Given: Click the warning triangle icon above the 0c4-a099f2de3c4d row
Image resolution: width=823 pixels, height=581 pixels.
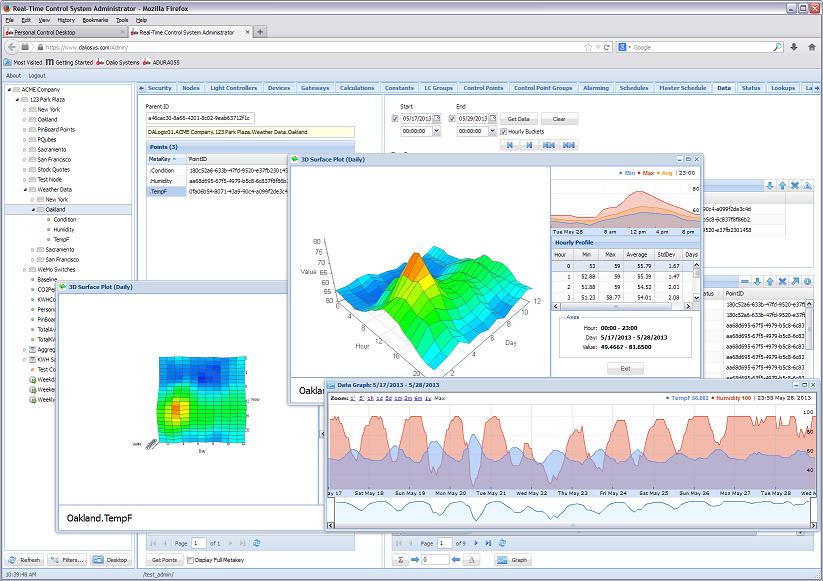Looking at the screenshot, I should (808, 185).
